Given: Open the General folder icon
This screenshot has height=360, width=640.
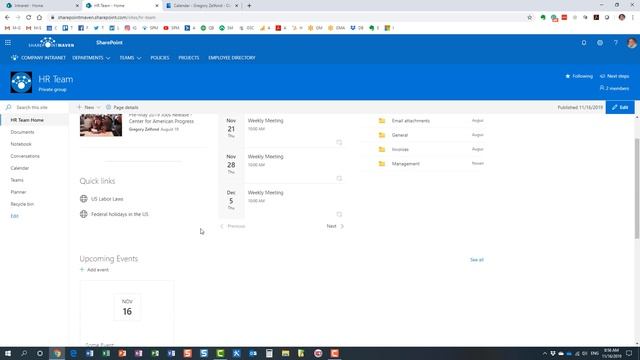Looking at the screenshot, I should [x=382, y=135].
